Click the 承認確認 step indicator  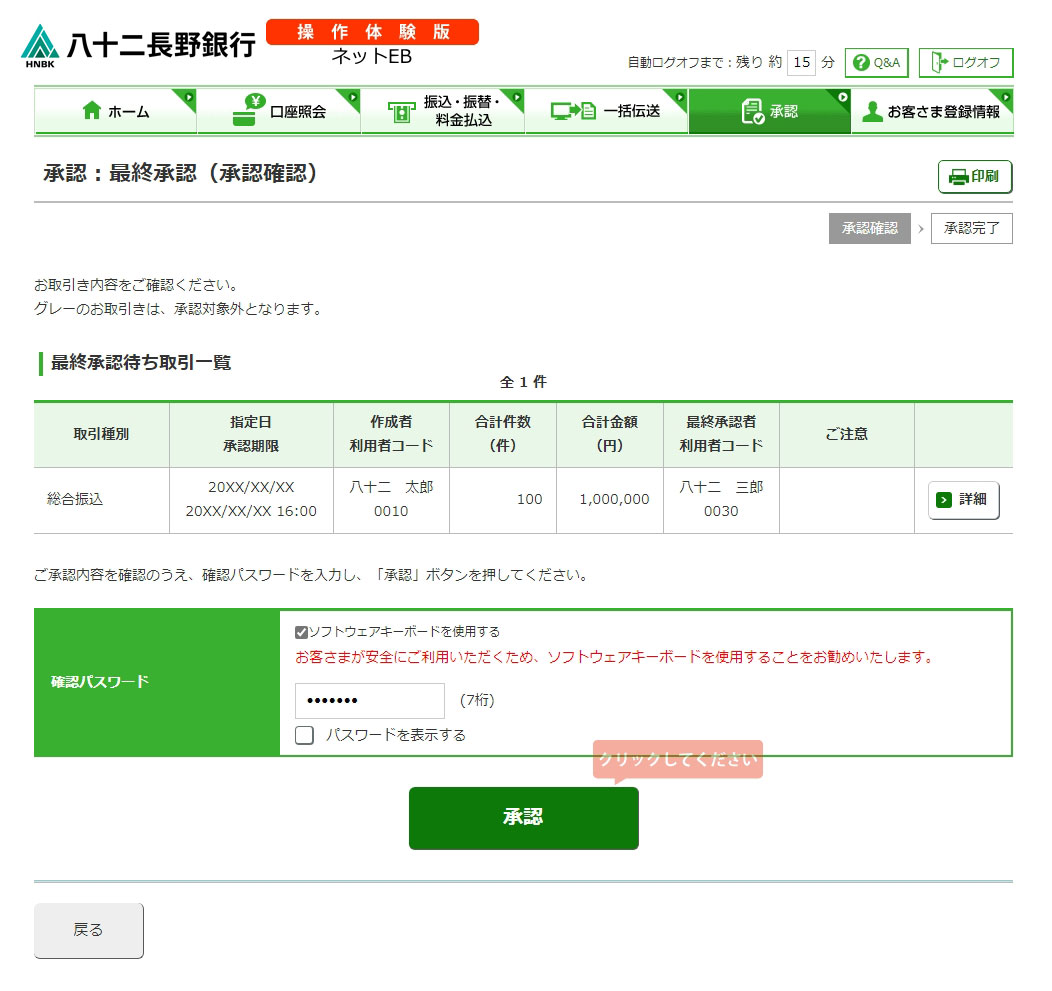click(x=869, y=228)
